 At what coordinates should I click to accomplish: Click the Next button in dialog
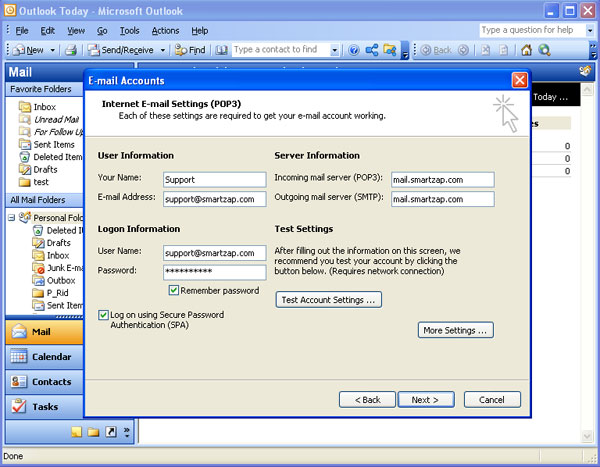(426, 400)
